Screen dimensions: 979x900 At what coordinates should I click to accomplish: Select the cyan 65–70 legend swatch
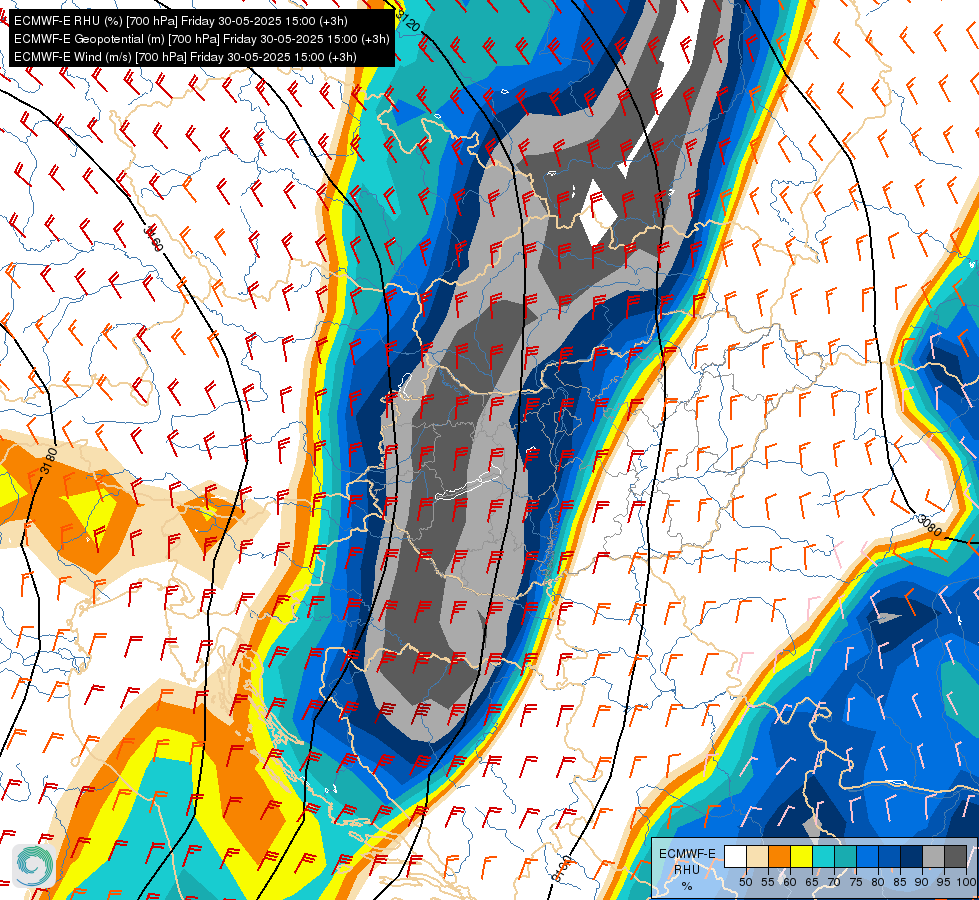(823, 857)
